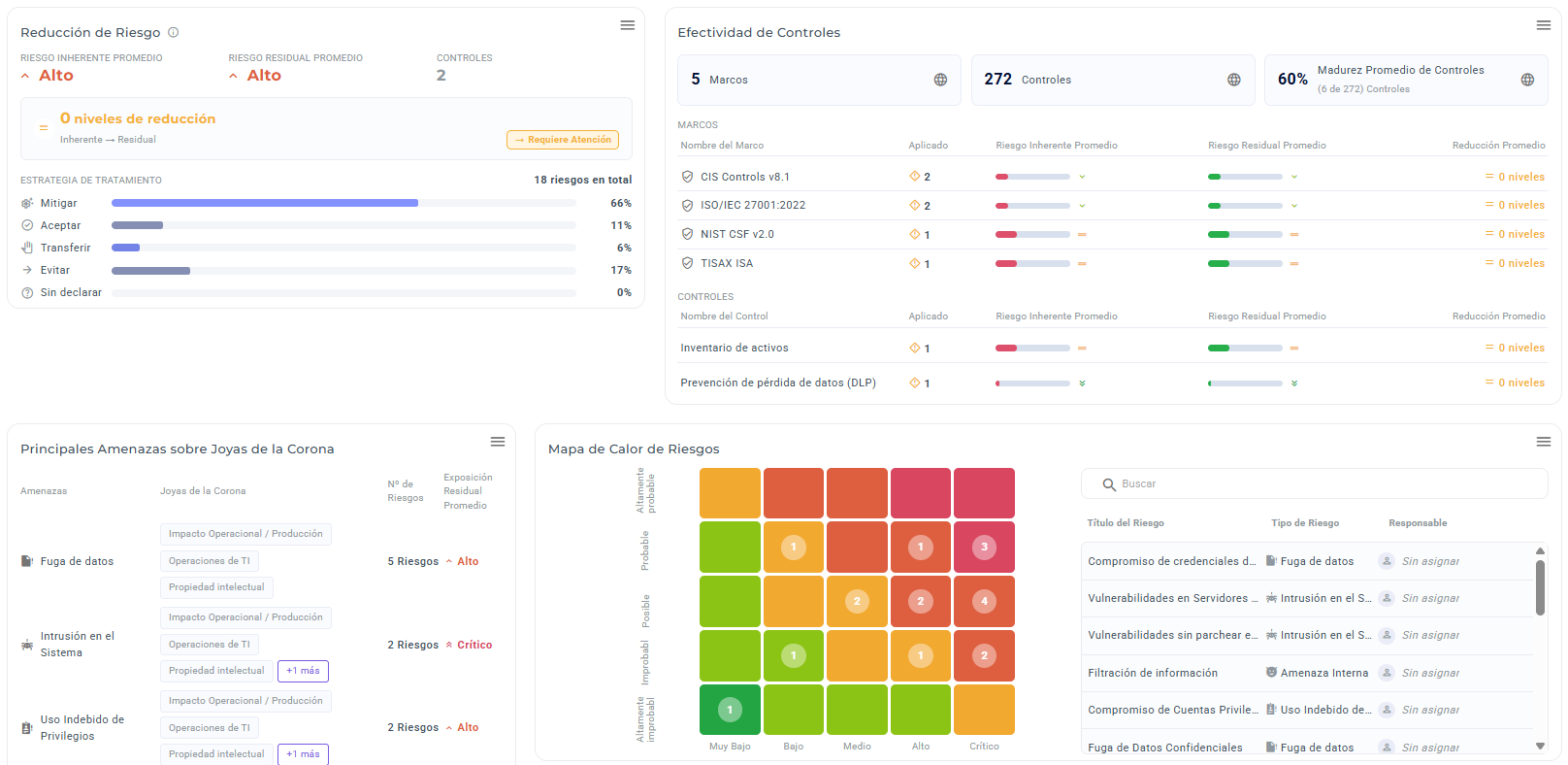This screenshot has width=1568, height=765.
Task: Open the Mapa de Calor panel menu
Action: pyautogui.click(x=1544, y=442)
